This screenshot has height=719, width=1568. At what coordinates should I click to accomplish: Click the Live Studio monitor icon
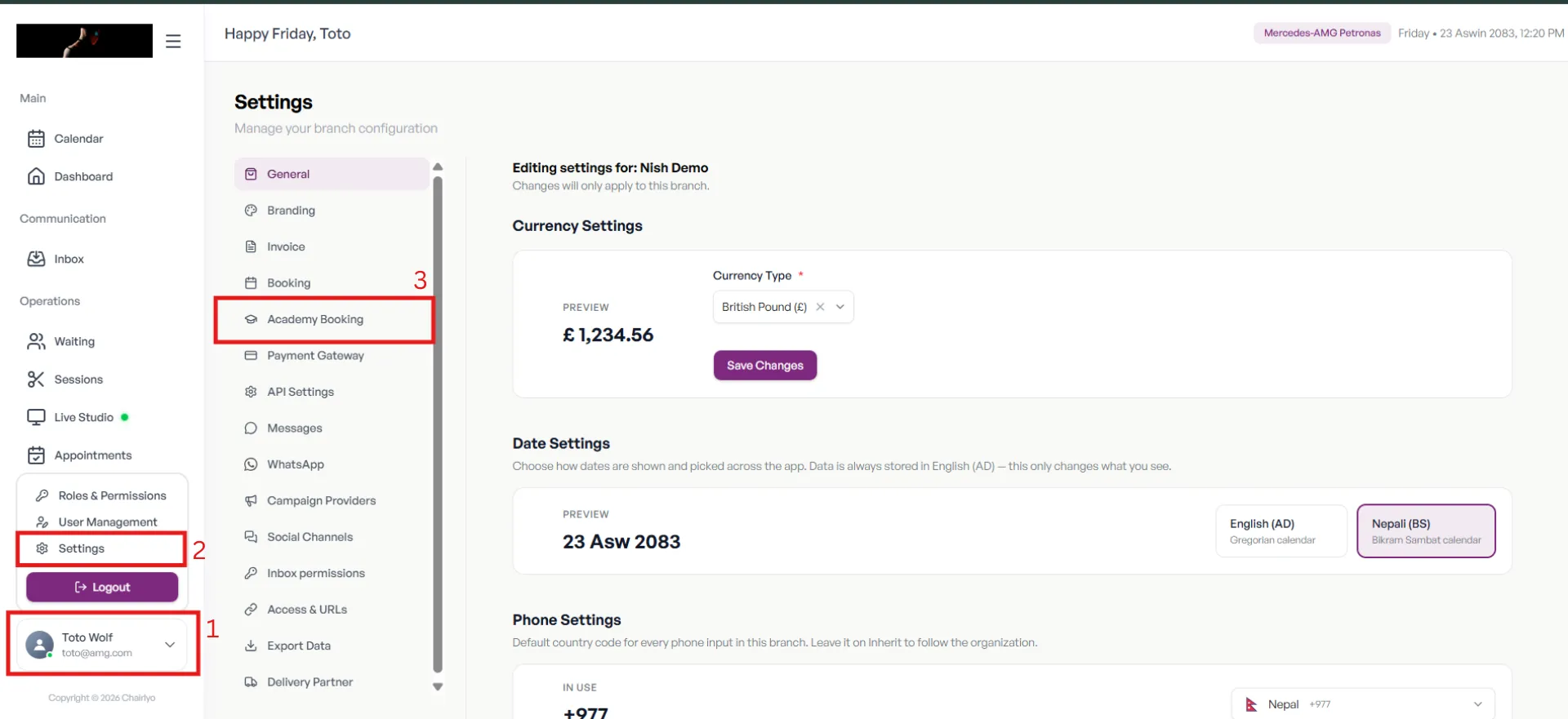point(36,417)
